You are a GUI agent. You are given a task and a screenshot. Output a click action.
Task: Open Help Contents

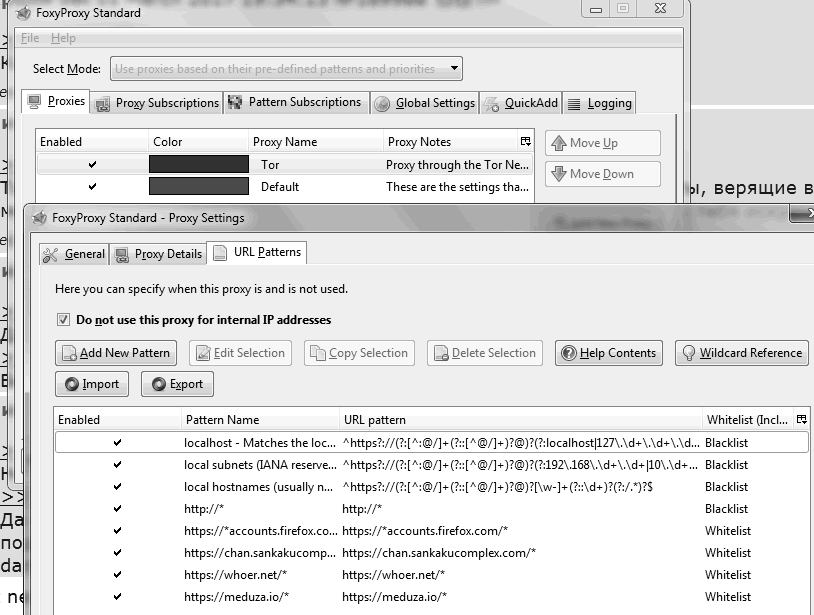pyautogui.click(x=609, y=353)
